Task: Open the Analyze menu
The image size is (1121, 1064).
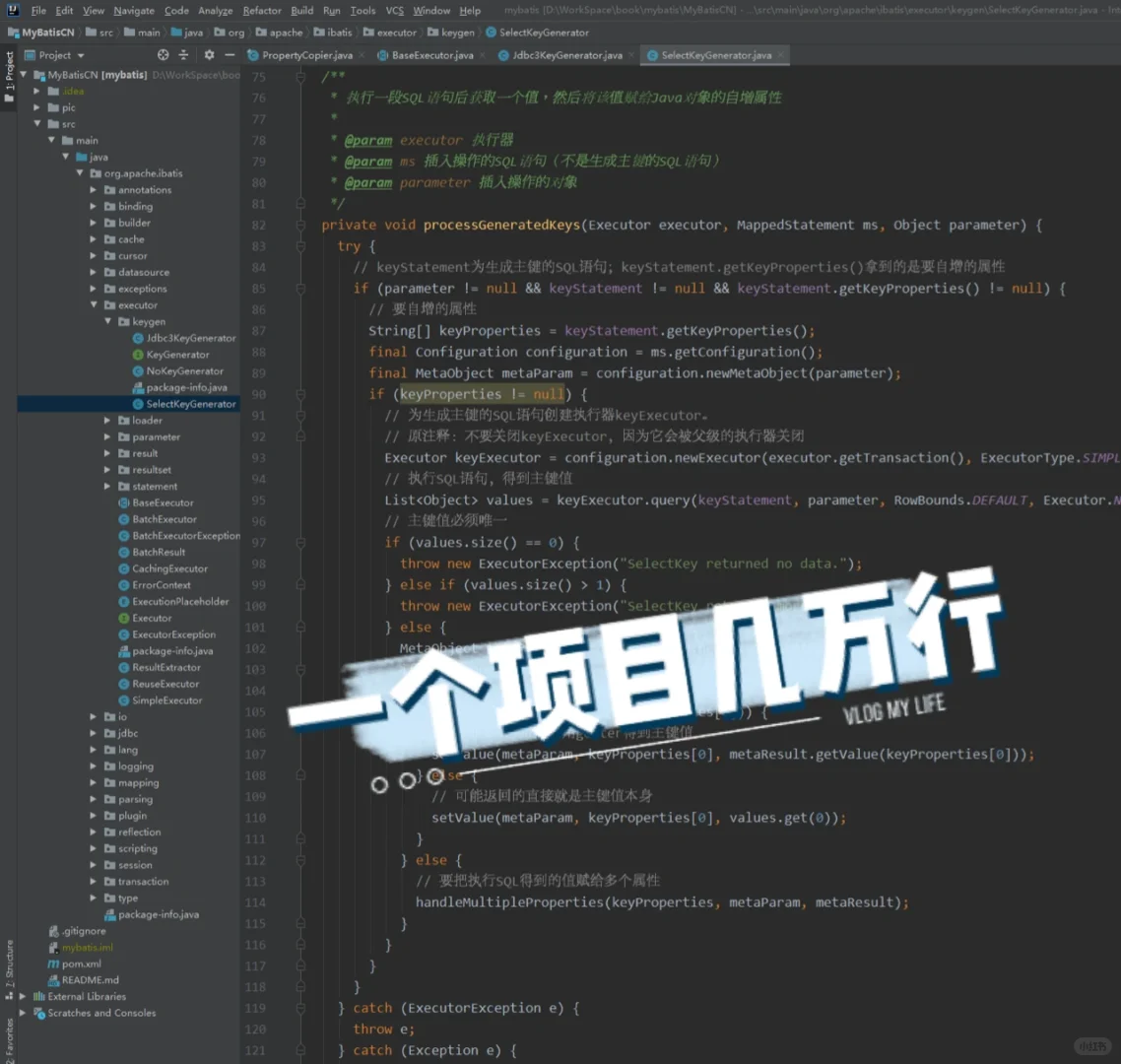Action: [215, 10]
